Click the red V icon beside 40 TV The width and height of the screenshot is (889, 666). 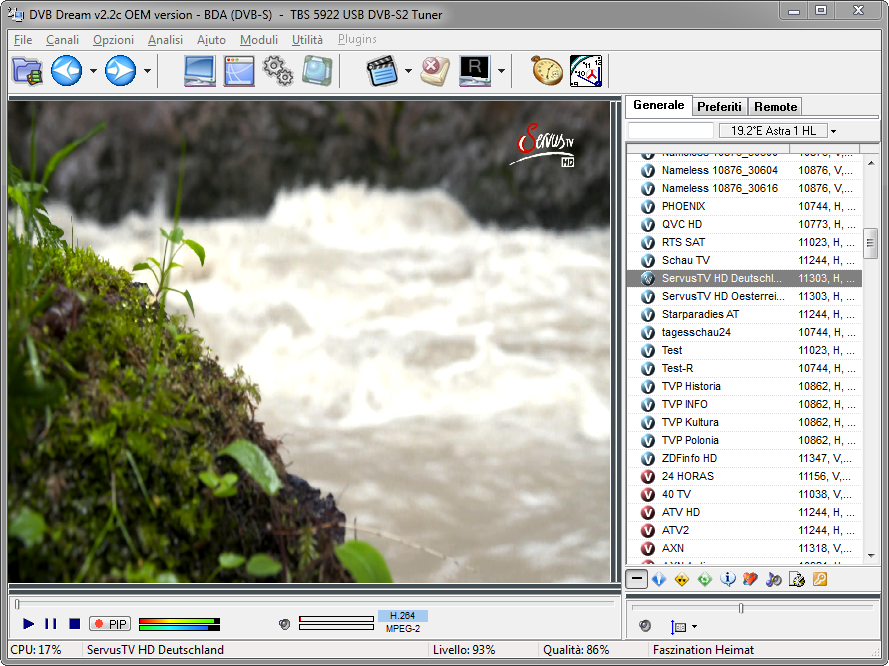[647, 495]
